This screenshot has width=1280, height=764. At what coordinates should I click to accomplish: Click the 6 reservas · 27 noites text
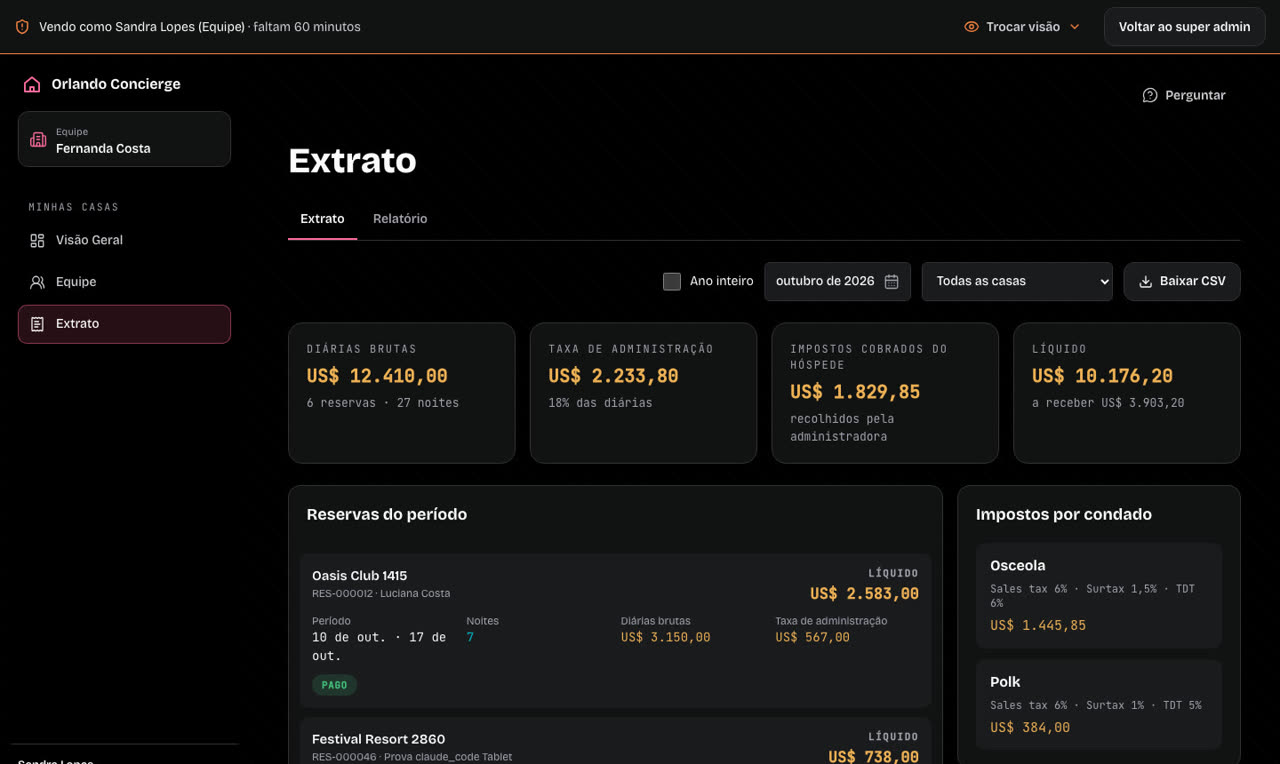coord(383,403)
